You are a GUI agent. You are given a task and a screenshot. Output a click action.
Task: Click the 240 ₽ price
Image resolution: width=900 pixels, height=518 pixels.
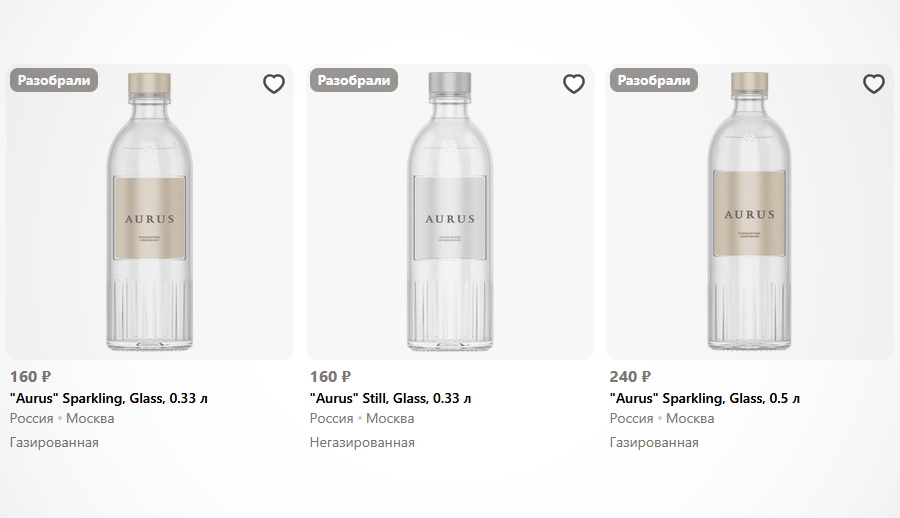[x=630, y=377]
